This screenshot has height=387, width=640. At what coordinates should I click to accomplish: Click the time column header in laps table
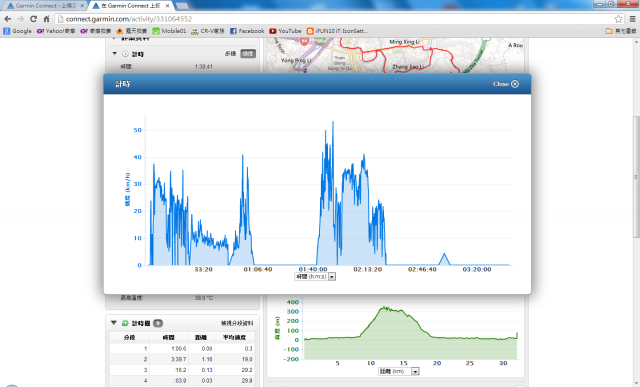coord(169,337)
